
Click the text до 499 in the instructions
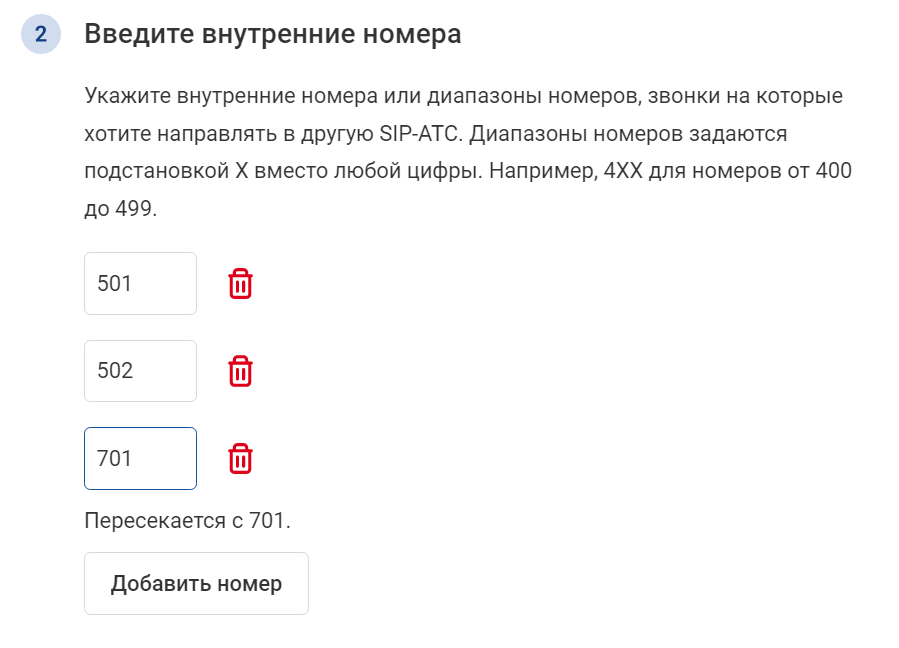click(x=120, y=208)
